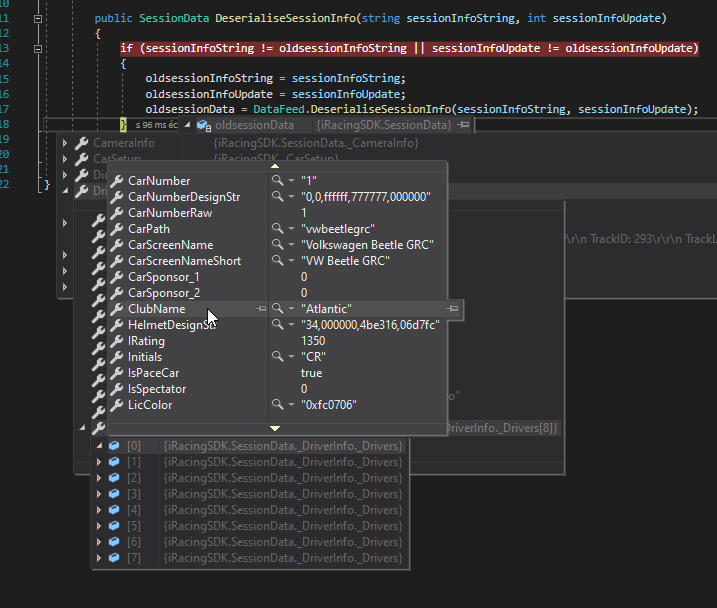Select the CarNumber property row
This screenshot has width=717, height=608.
(278, 181)
